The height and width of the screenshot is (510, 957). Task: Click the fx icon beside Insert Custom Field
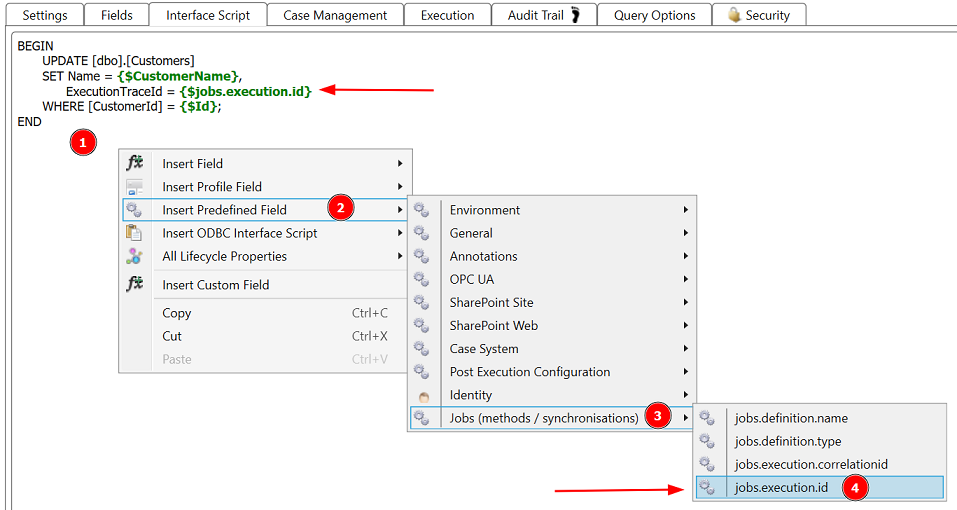(134, 284)
